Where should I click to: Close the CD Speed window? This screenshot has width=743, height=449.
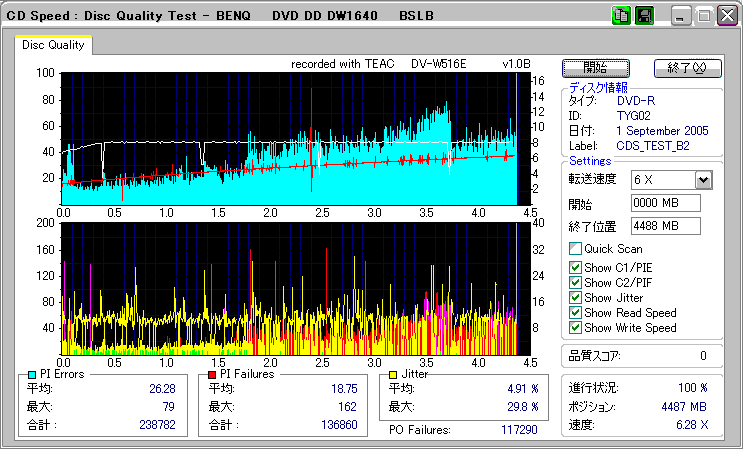(x=727, y=16)
